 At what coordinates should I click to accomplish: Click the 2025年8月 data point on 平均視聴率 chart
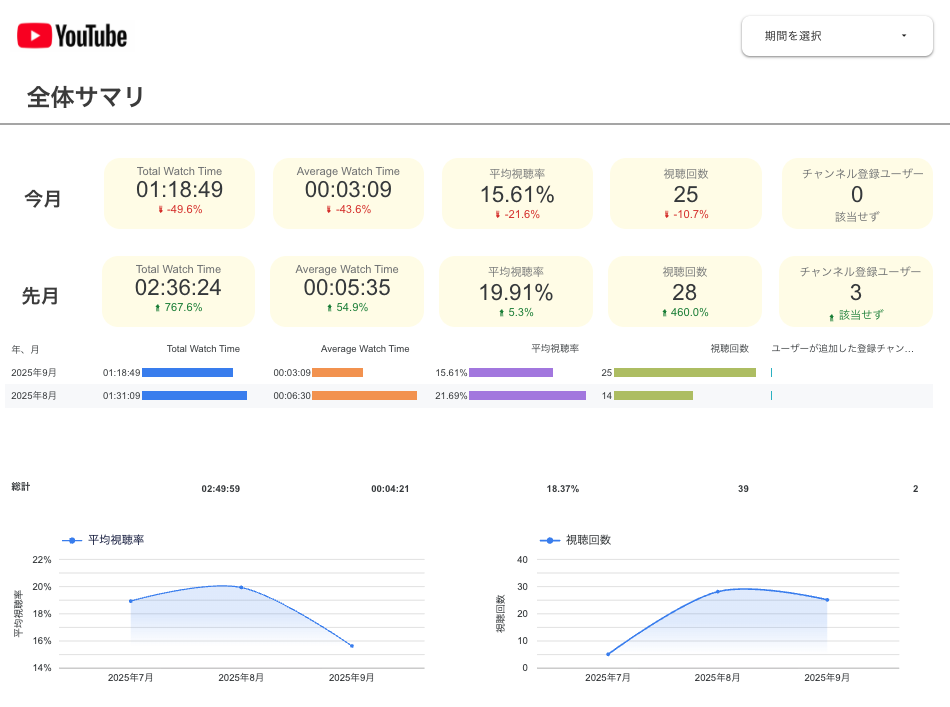[241, 587]
